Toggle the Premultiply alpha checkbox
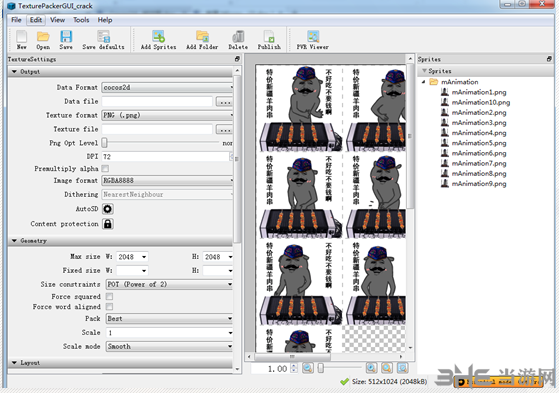The width and height of the screenshot is (559, 393). pos(105,168)
